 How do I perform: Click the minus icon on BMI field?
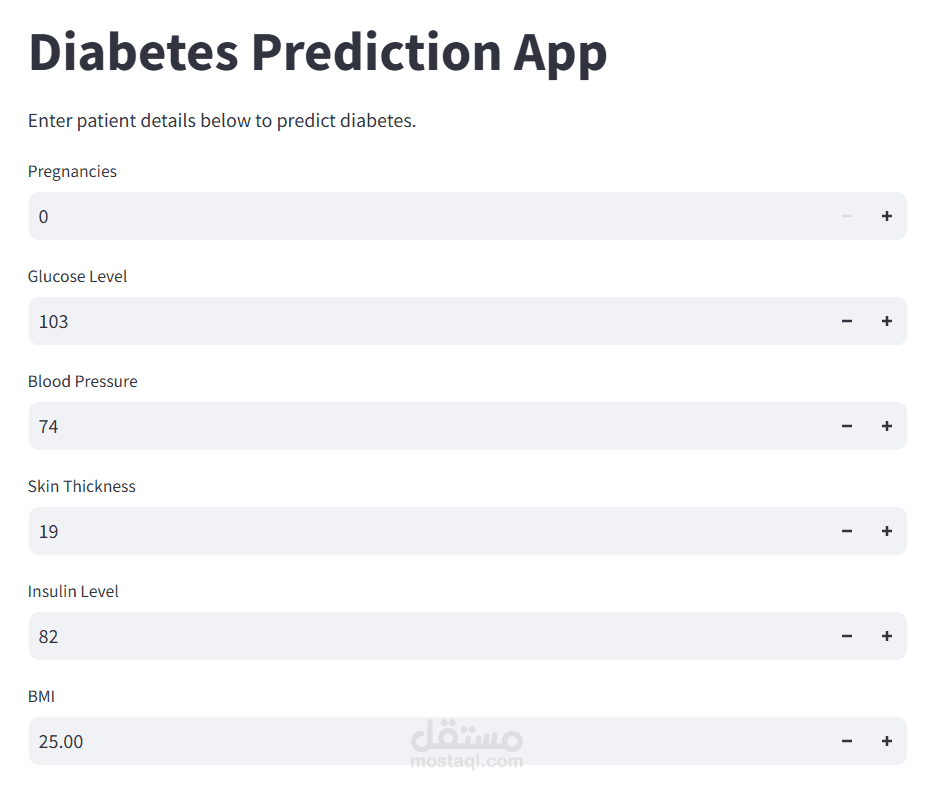pos(846,741)
